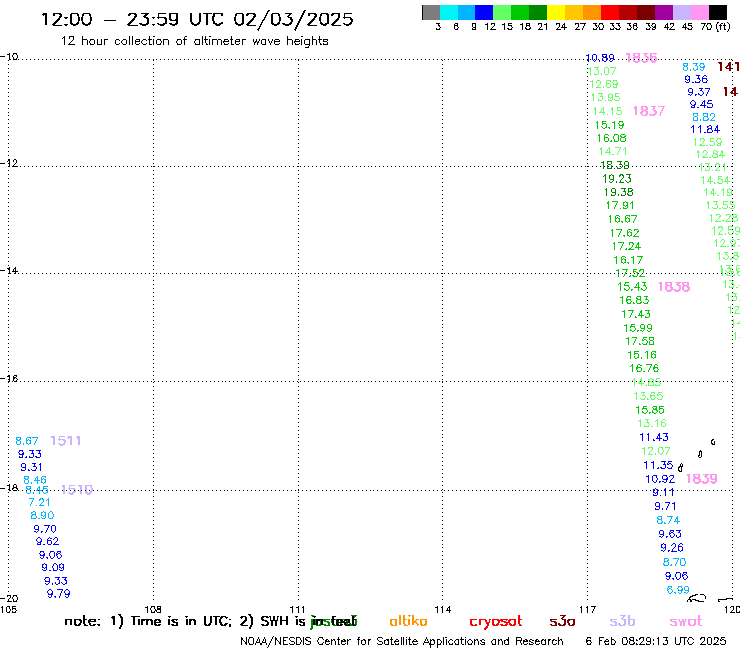Image resolution: width=740 pixels, height=650 pixels.
Task: Click wave height value 6.99
Action: (678, 590)
